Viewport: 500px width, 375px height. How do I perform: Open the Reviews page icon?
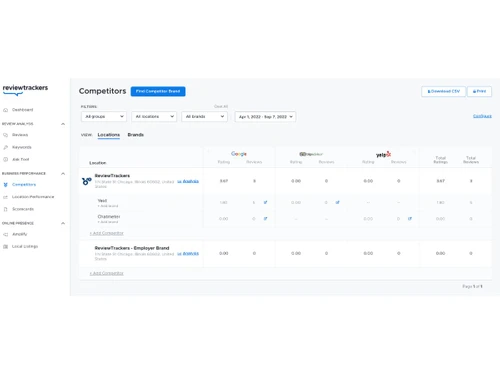coord(5,135)
